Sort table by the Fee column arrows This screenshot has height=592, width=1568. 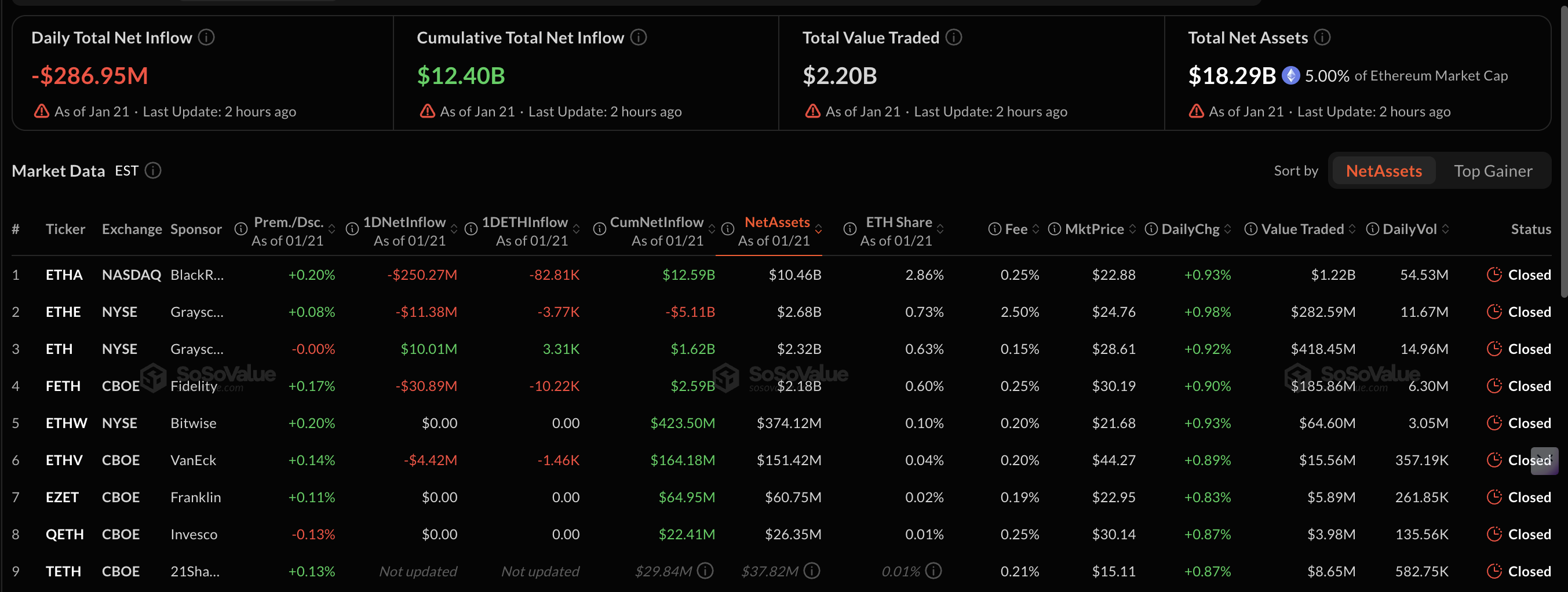point(1036,229)
